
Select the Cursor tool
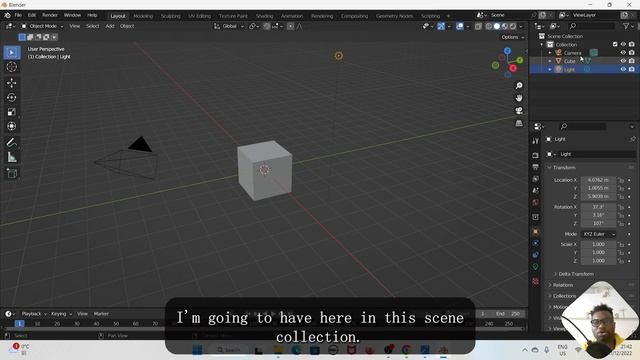[11, 67]
